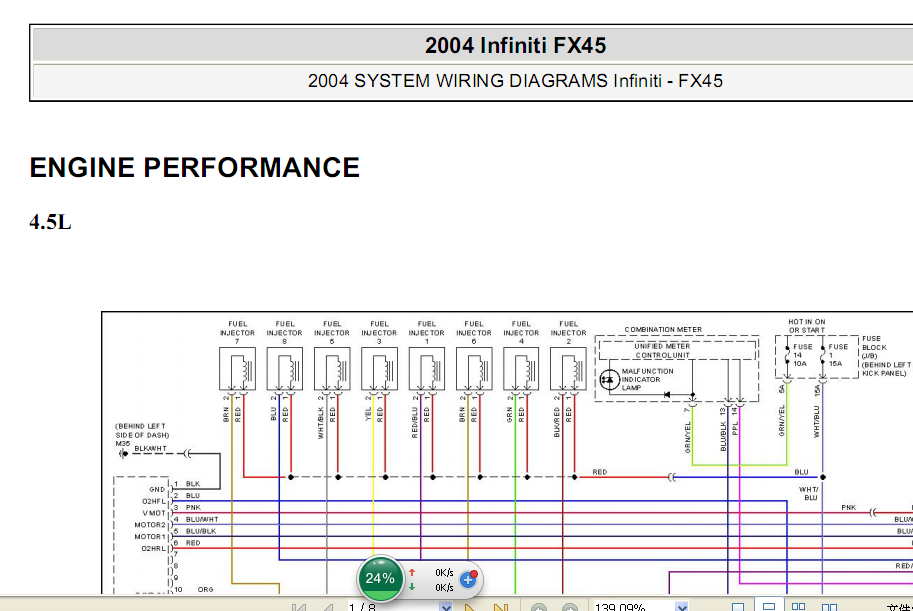
Task: Select facing pages layout icon
Action: (x=799, y=607)
